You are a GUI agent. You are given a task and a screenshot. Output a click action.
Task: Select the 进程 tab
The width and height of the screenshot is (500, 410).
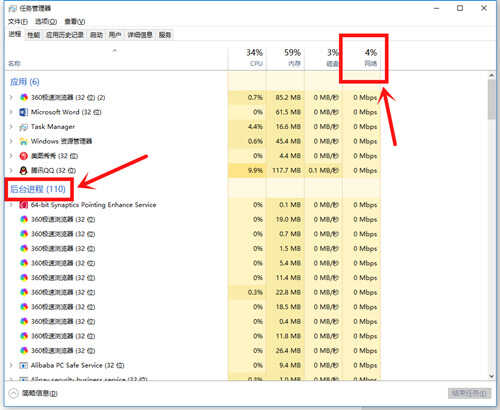(x=15, y=34)
